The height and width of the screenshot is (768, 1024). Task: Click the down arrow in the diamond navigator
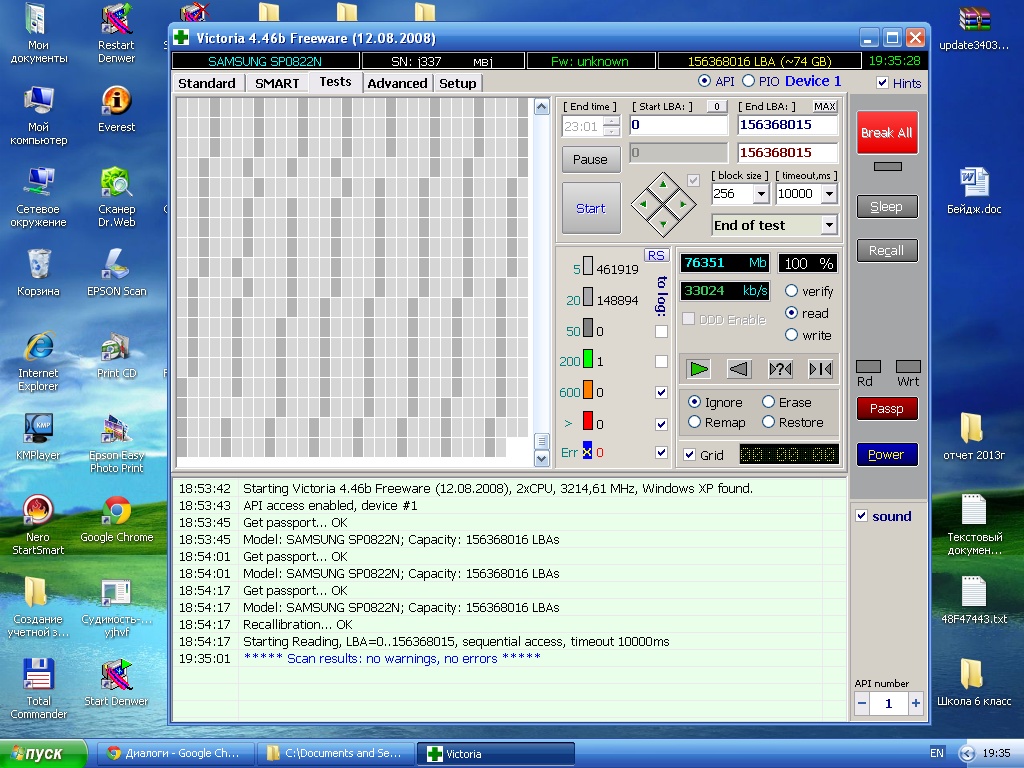point(663,224)
